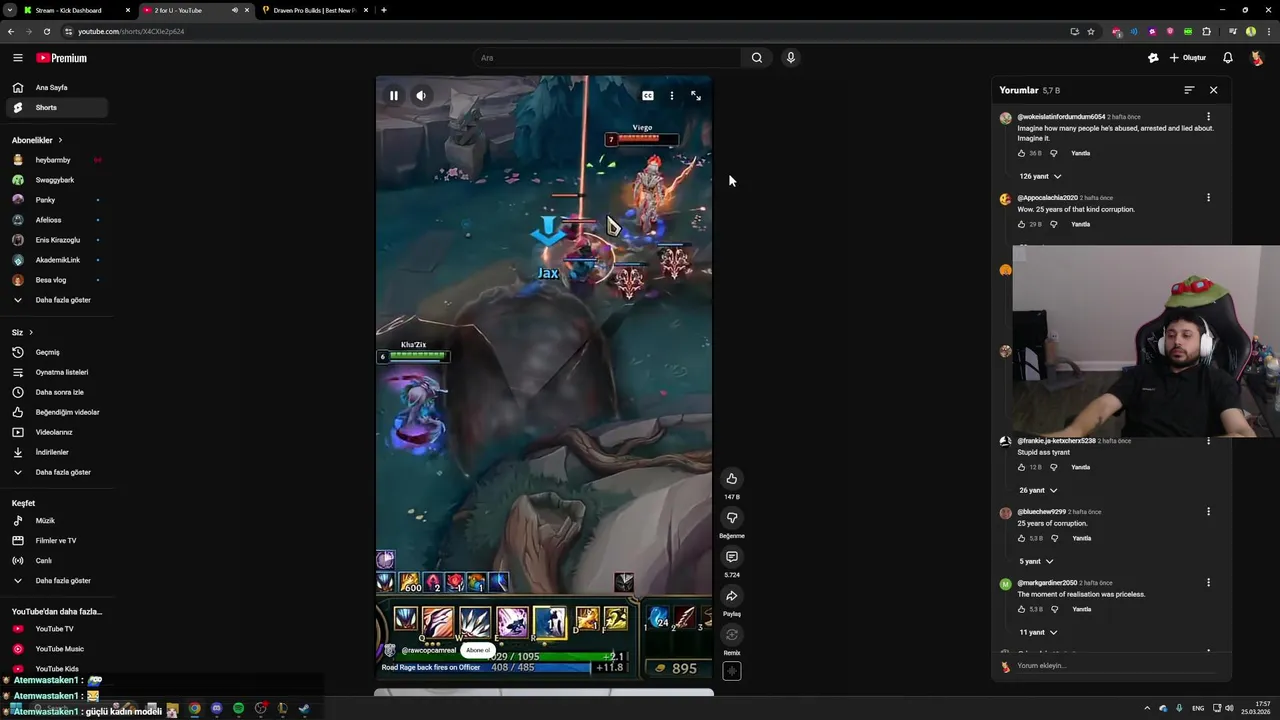Go to the YouTube Premium logo home
The width and height of the screenshot is (1280, 720).
(62, 58)
